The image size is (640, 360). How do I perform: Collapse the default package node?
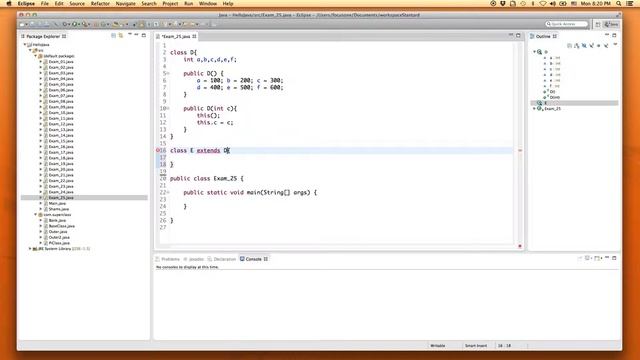tap(36, 56)
